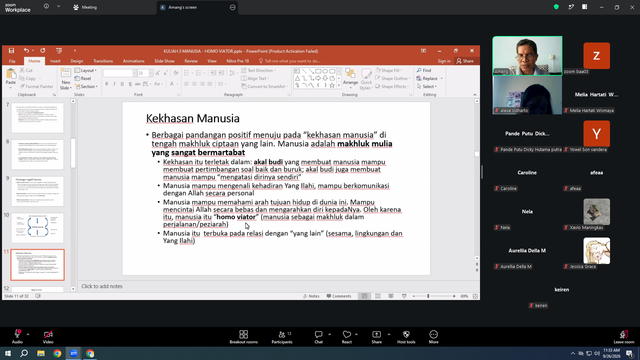Click the Save icon in PowerPoint title bar
The height and width of the screenshot is (360, 640).
11,51
